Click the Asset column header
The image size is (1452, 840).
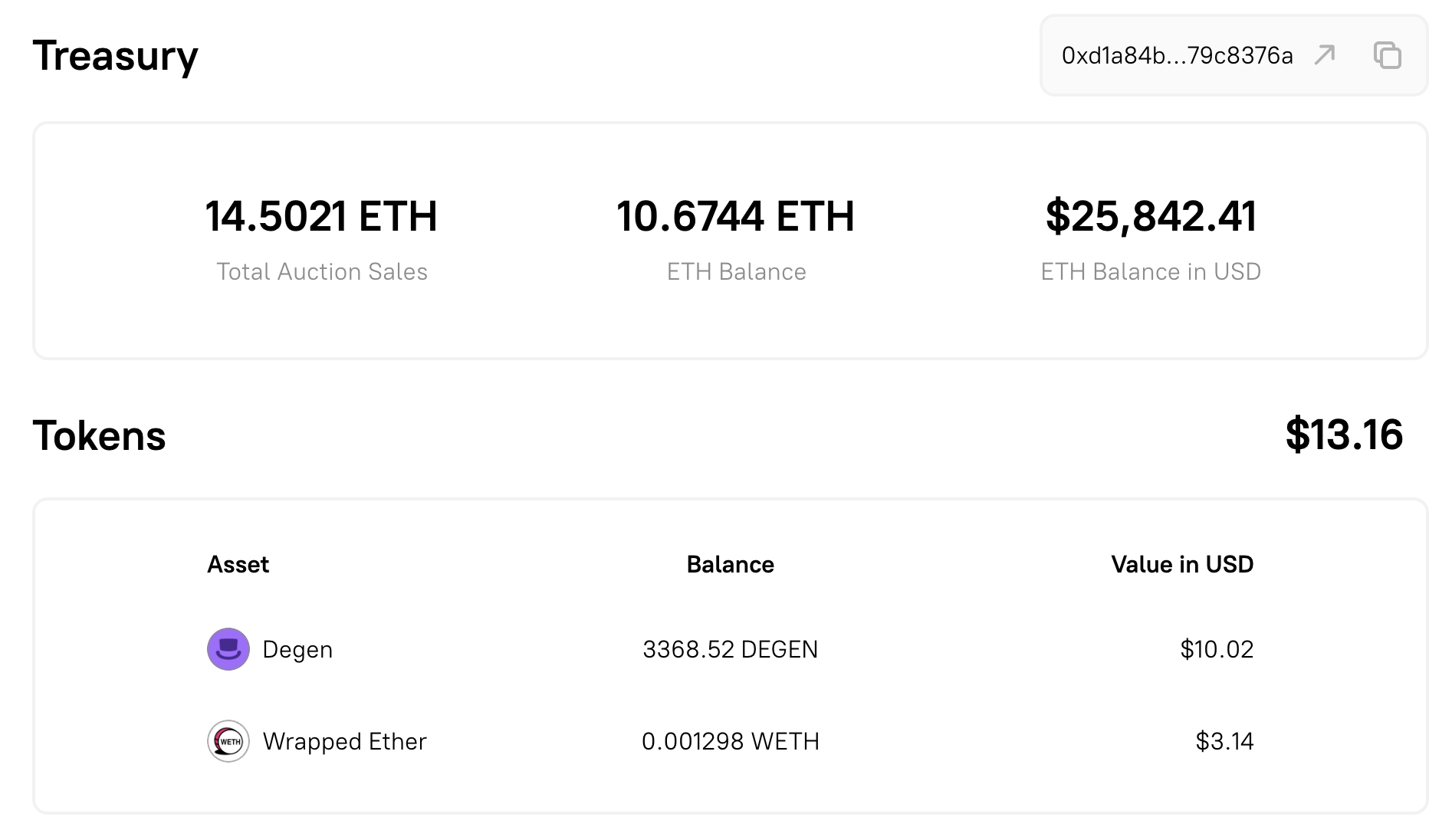[238, 565]
